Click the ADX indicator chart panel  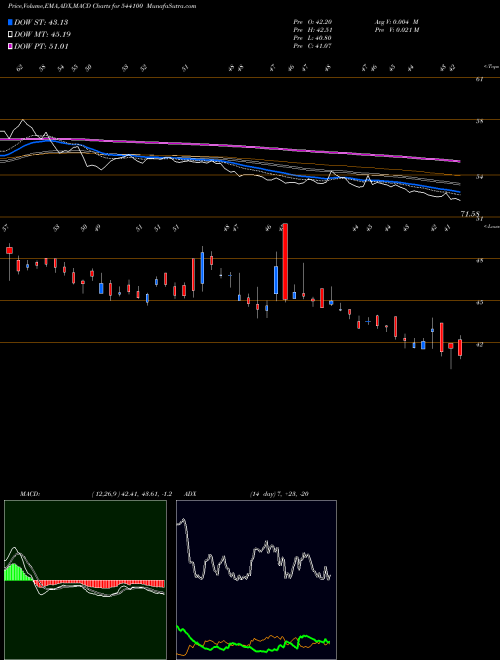point(256,580)
